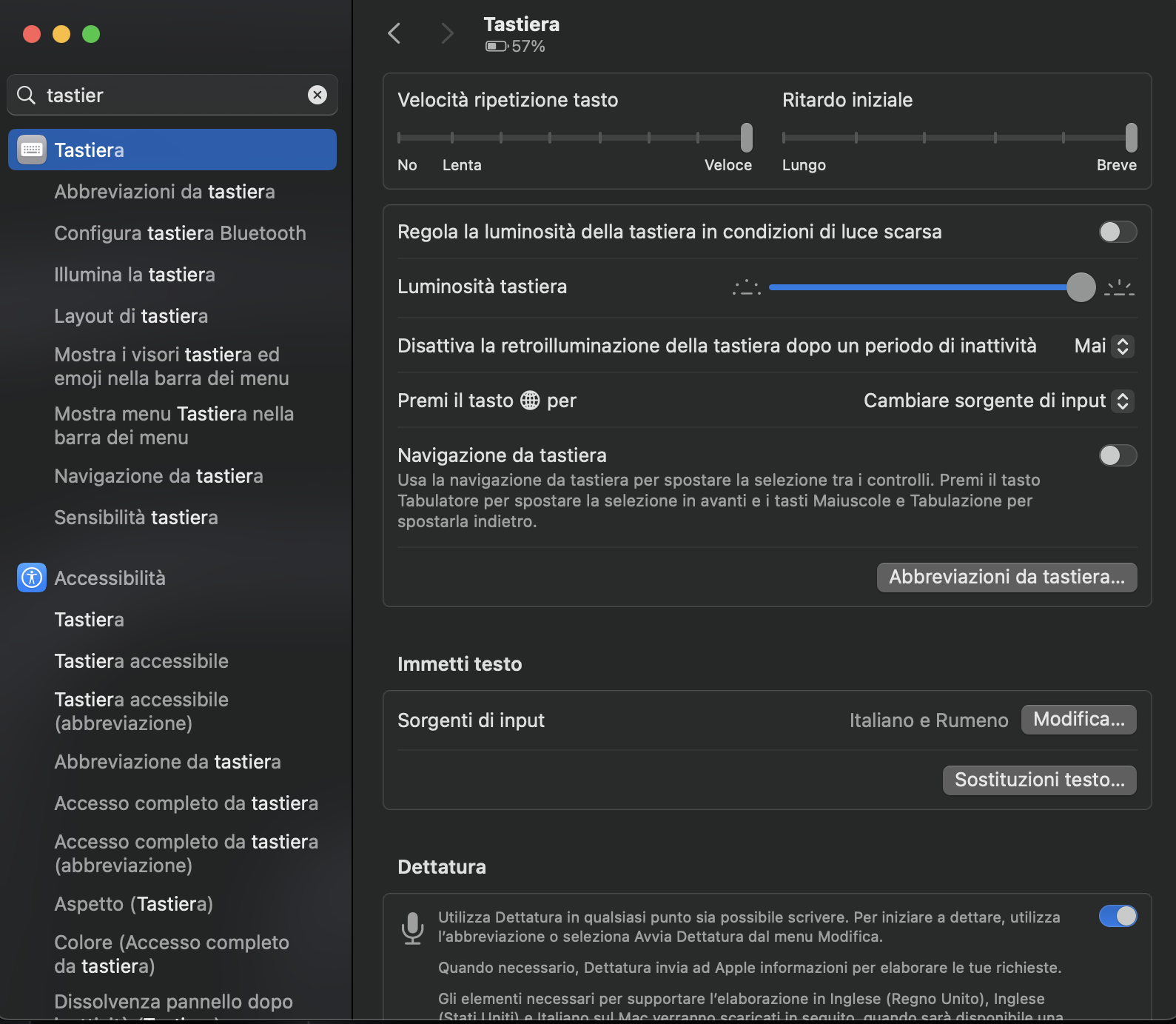Image resolution: width=1176 pixels, height=1024 pixels.
Task: Enable Navigazione da tastiera switch
Action: (1118, 455)
